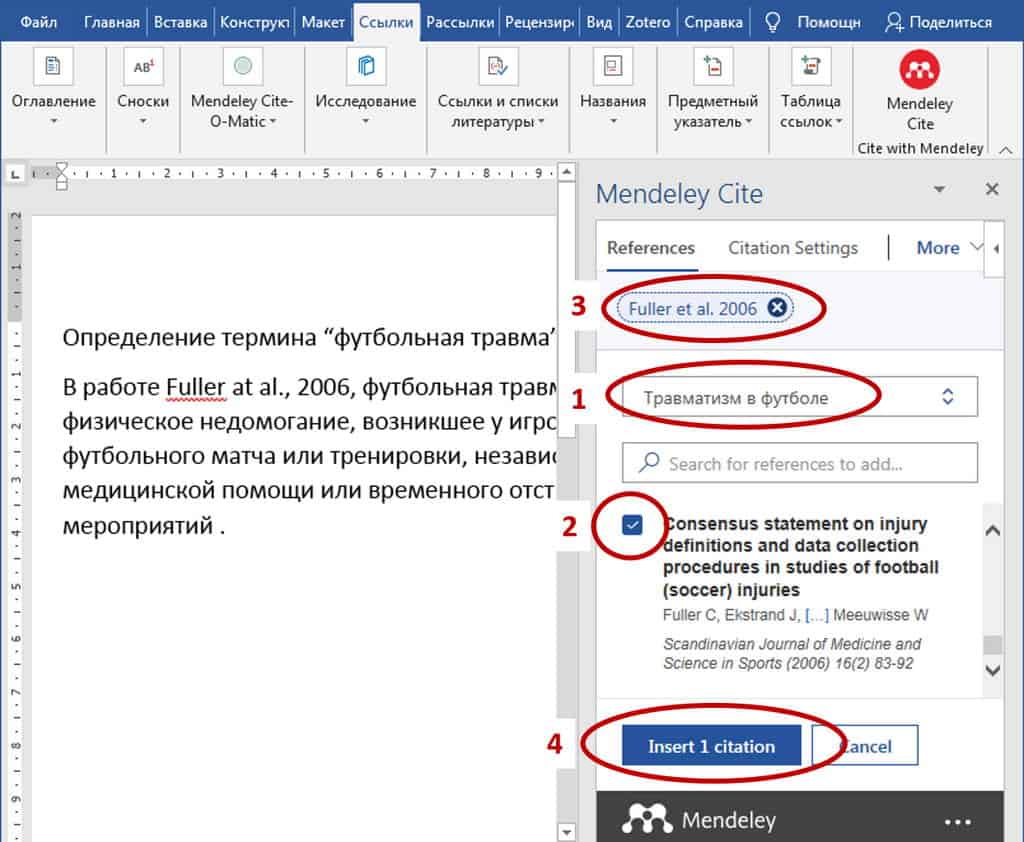Switch to the Вставка ribbon tab
This screenshot has width=1024, height=842.
click(180, 22)
